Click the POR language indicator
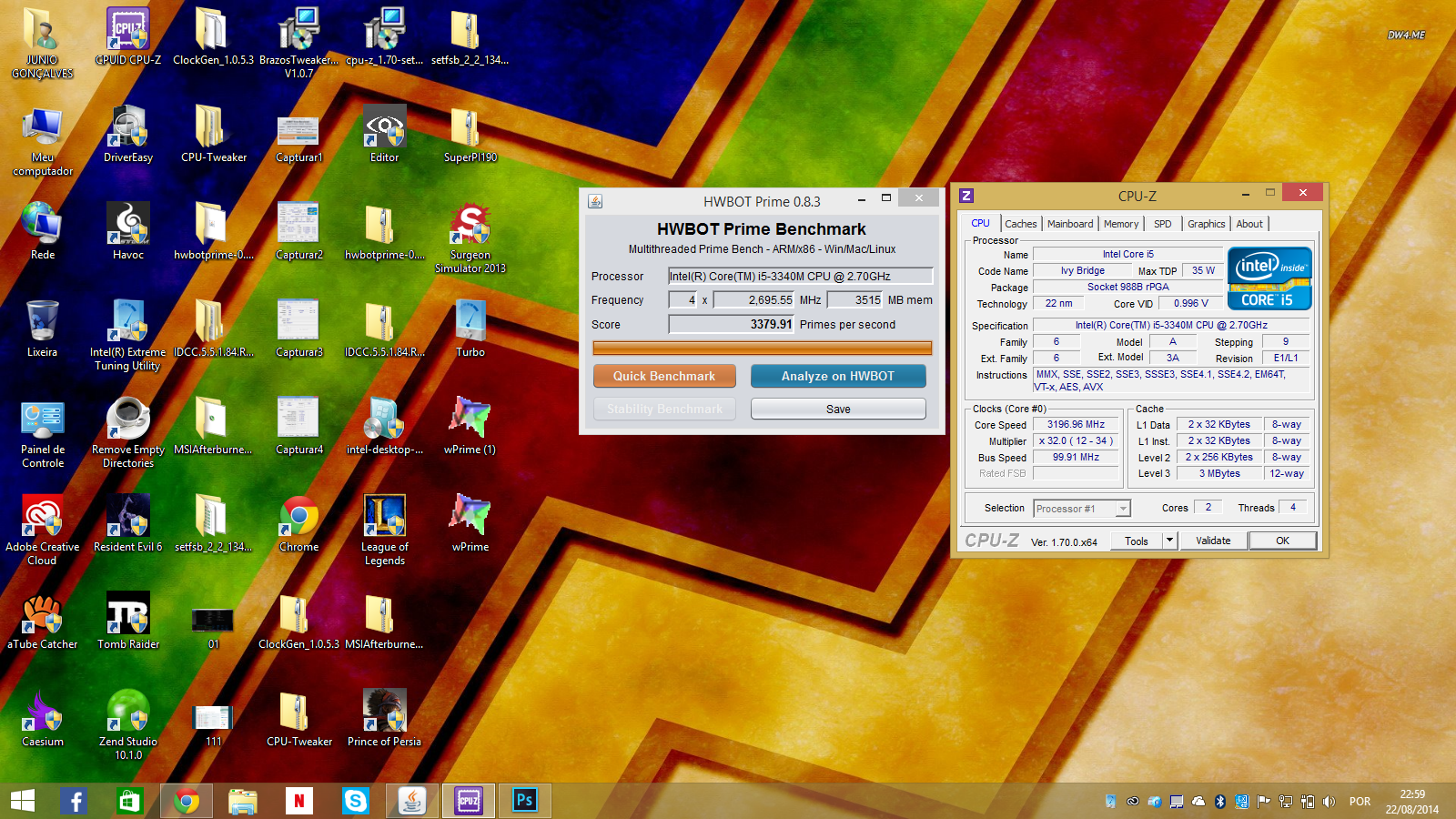 click(1360, 802)
